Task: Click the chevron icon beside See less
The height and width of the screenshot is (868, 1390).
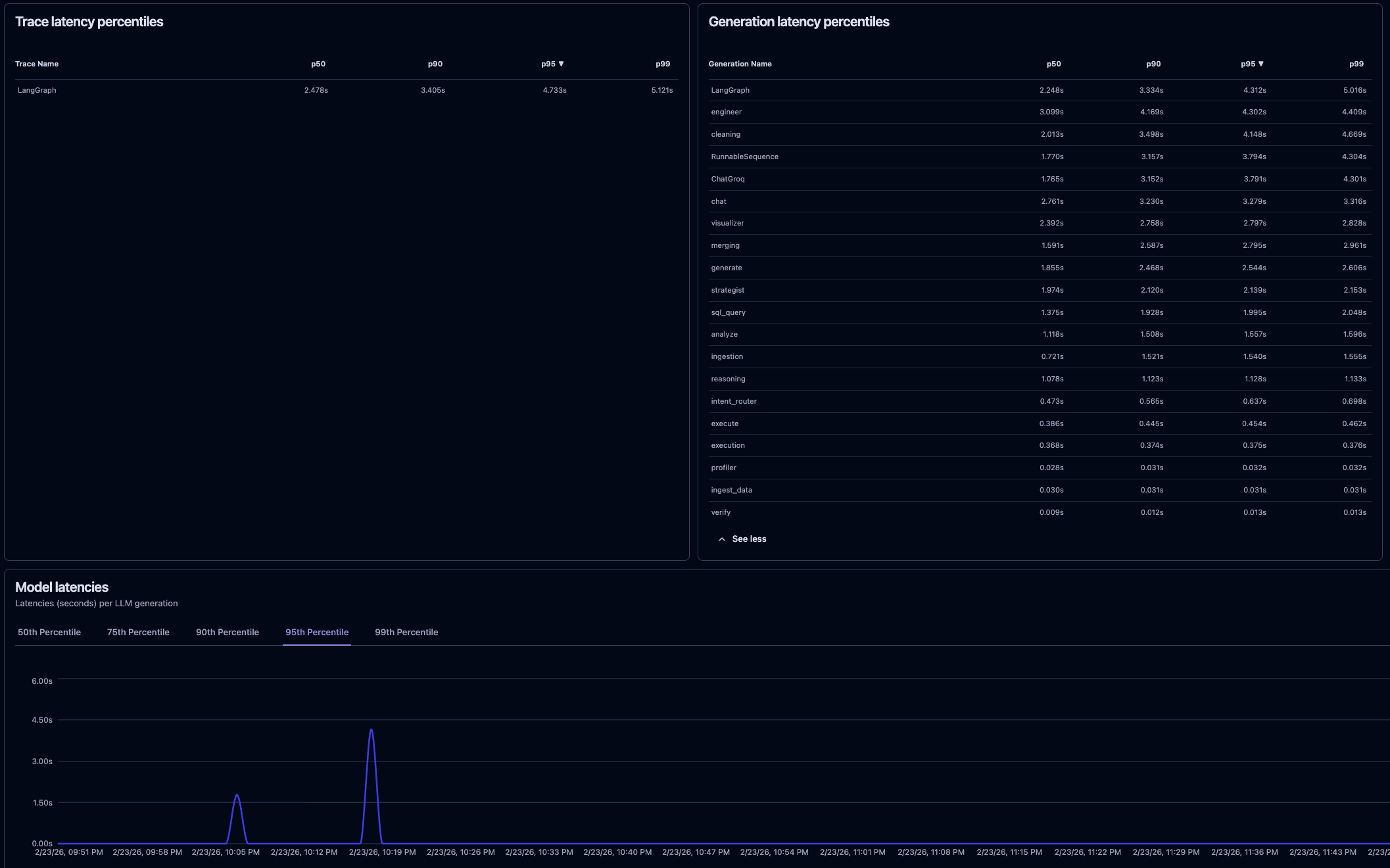Action: pyautogui.click(x=721, y=539)
